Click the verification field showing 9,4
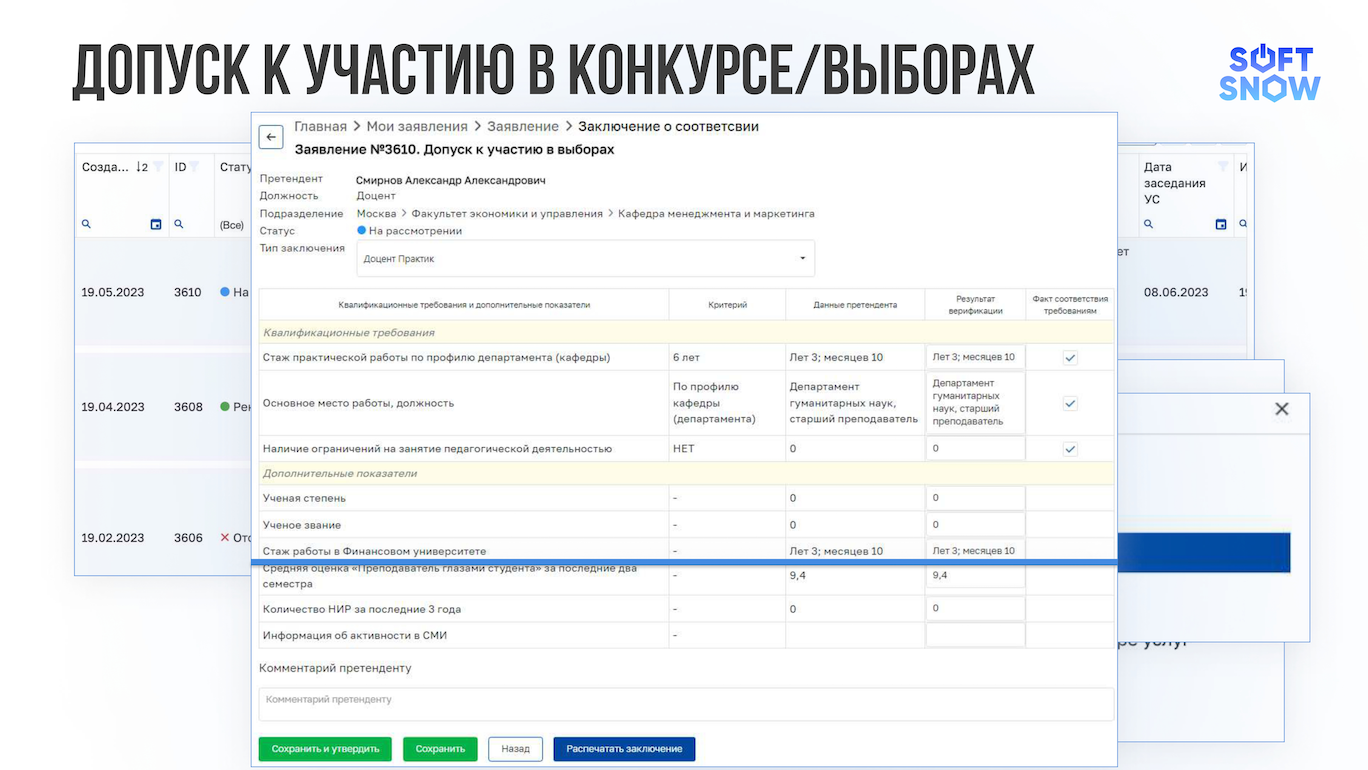 point(975,576)
